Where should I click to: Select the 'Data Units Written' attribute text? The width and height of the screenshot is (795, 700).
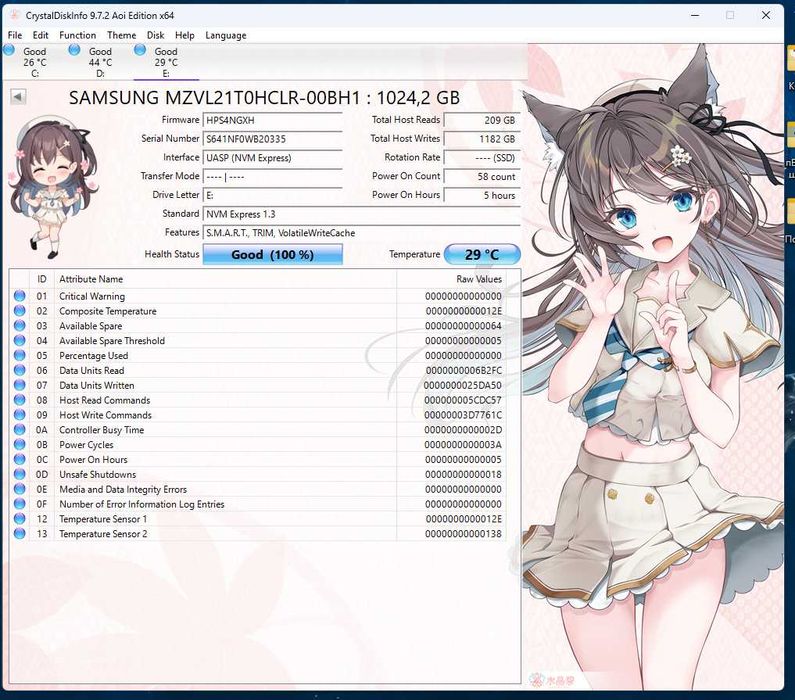[96, 385]
